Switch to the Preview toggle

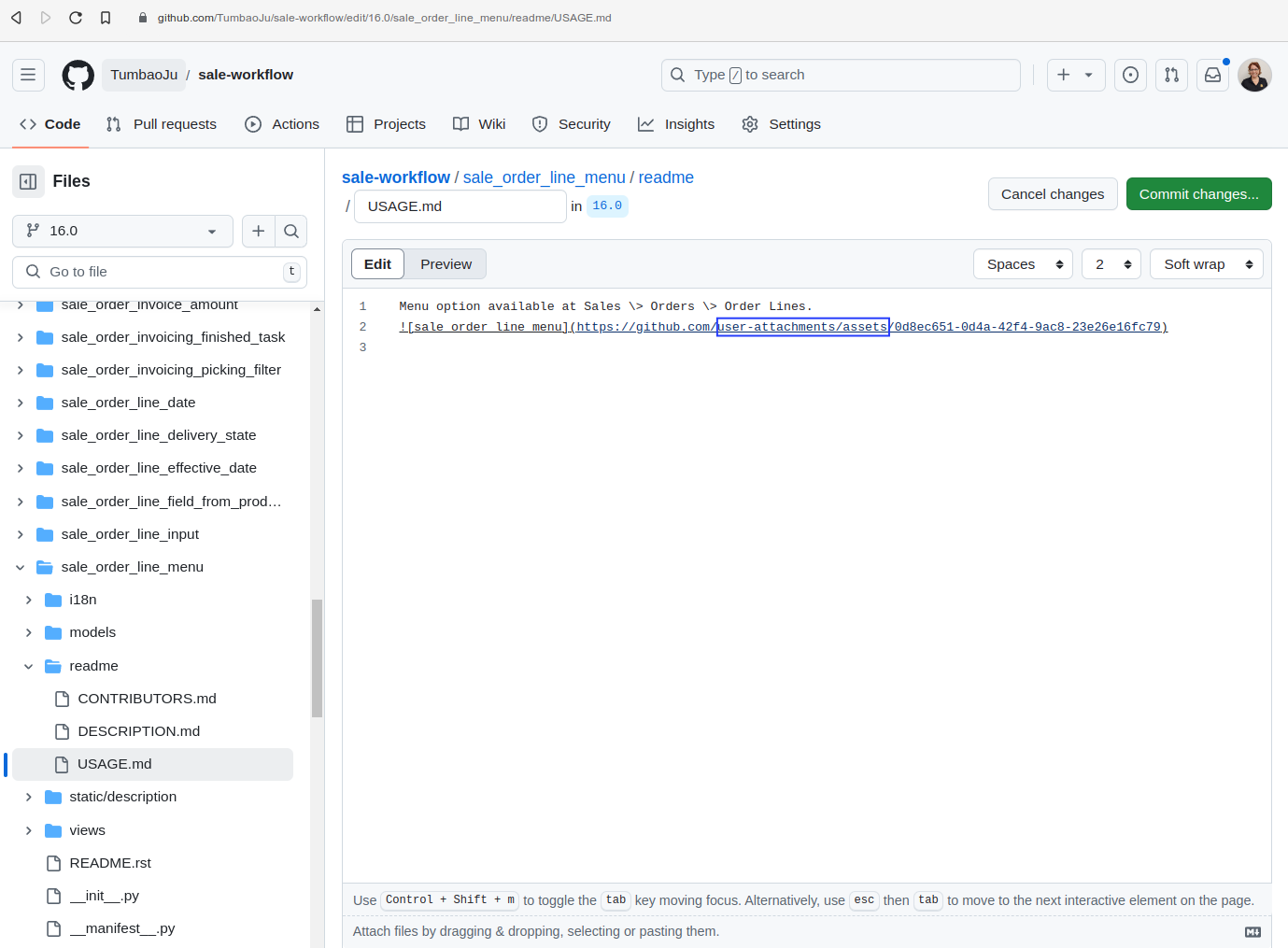446,264
